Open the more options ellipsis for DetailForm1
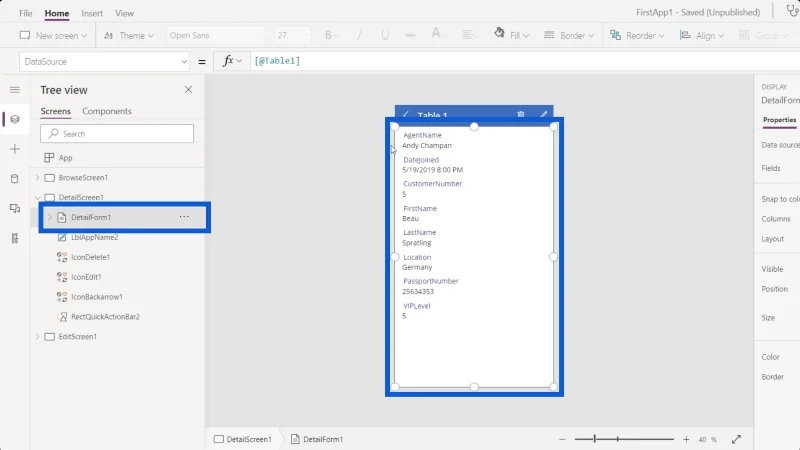The width and height of the screenshot is (800, 450). 184,217
